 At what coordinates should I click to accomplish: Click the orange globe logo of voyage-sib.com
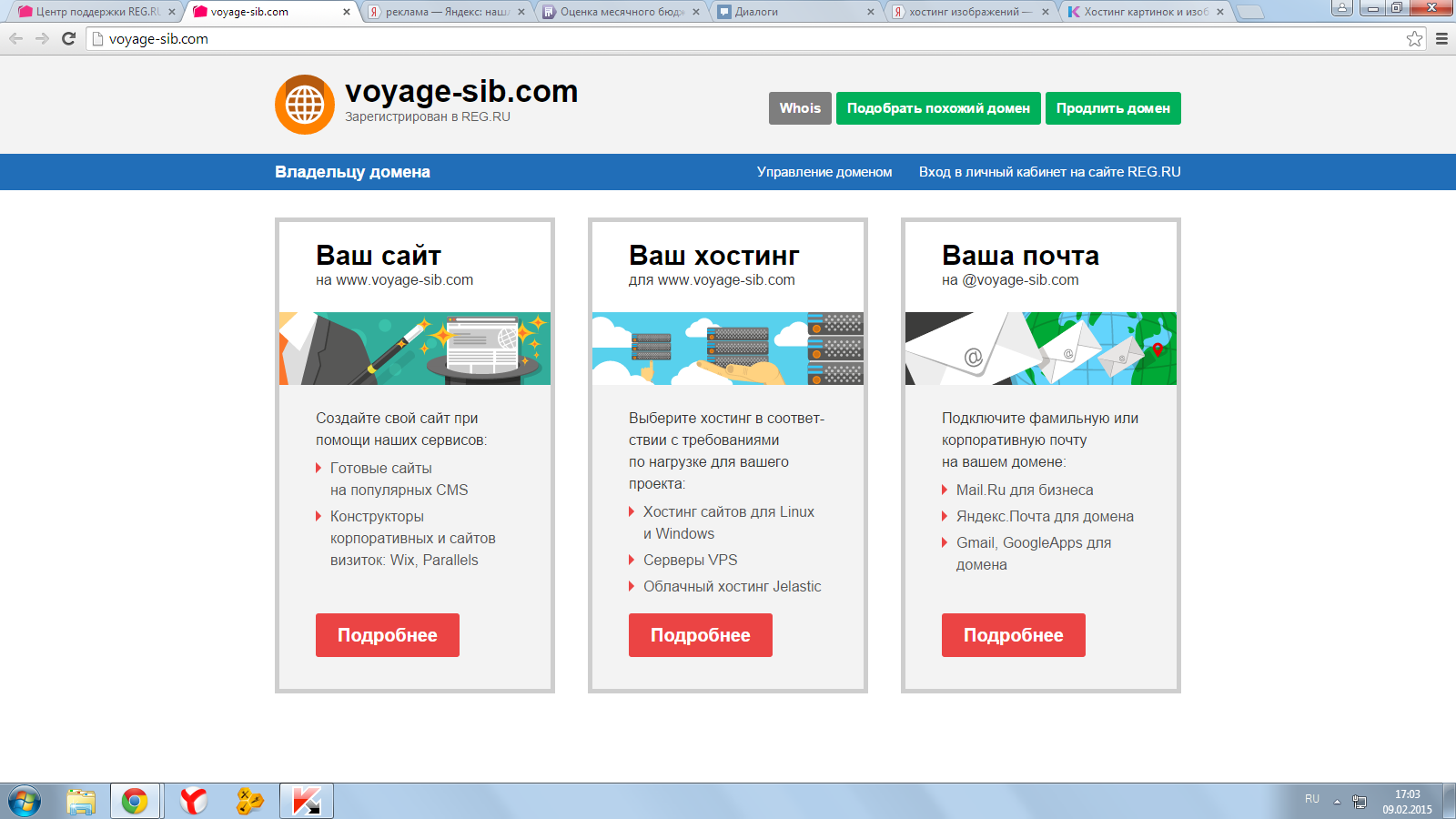tap(305, 105)
